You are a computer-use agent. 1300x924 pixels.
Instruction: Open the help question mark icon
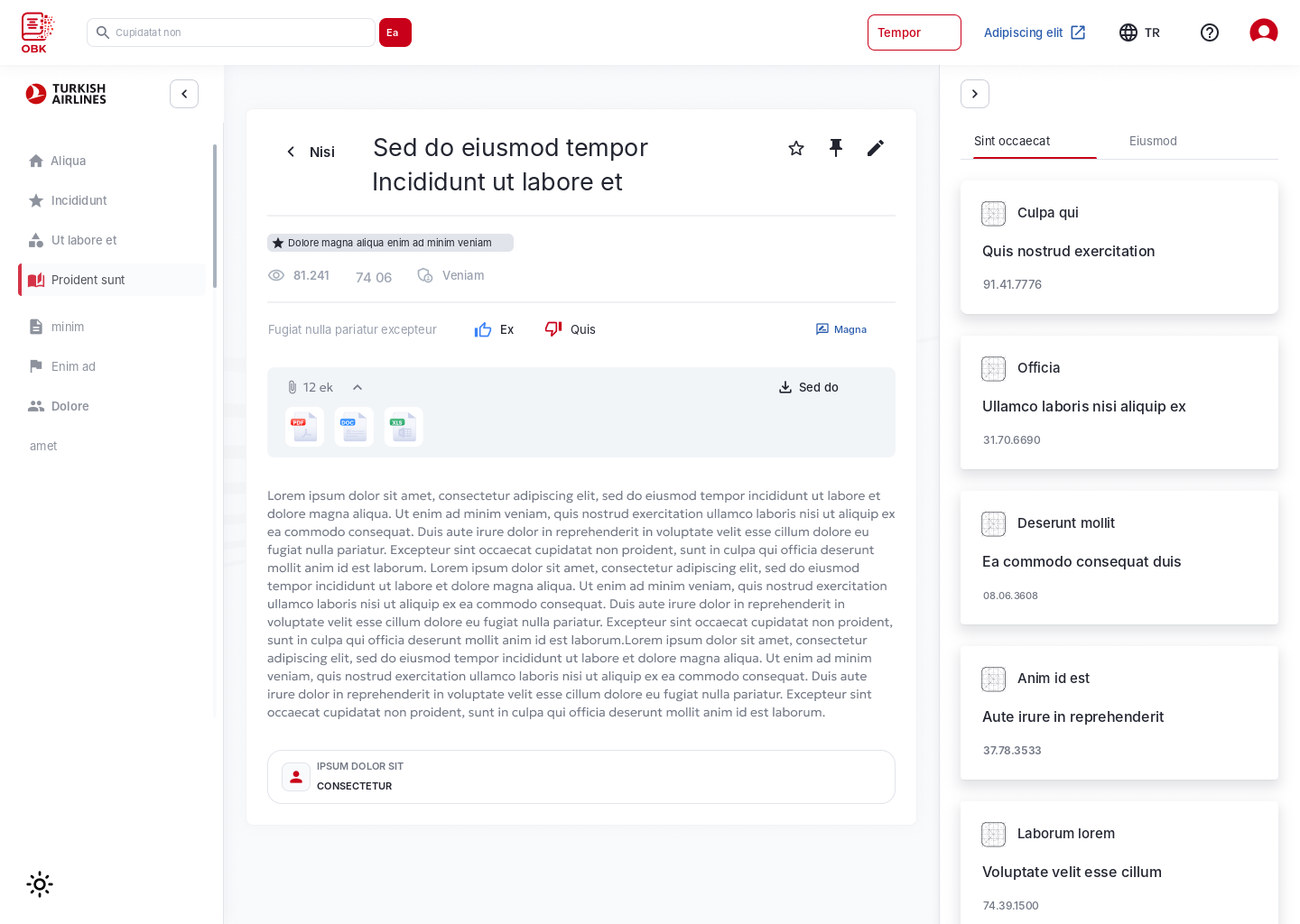pyautogui.click(x=1210, y=32)
